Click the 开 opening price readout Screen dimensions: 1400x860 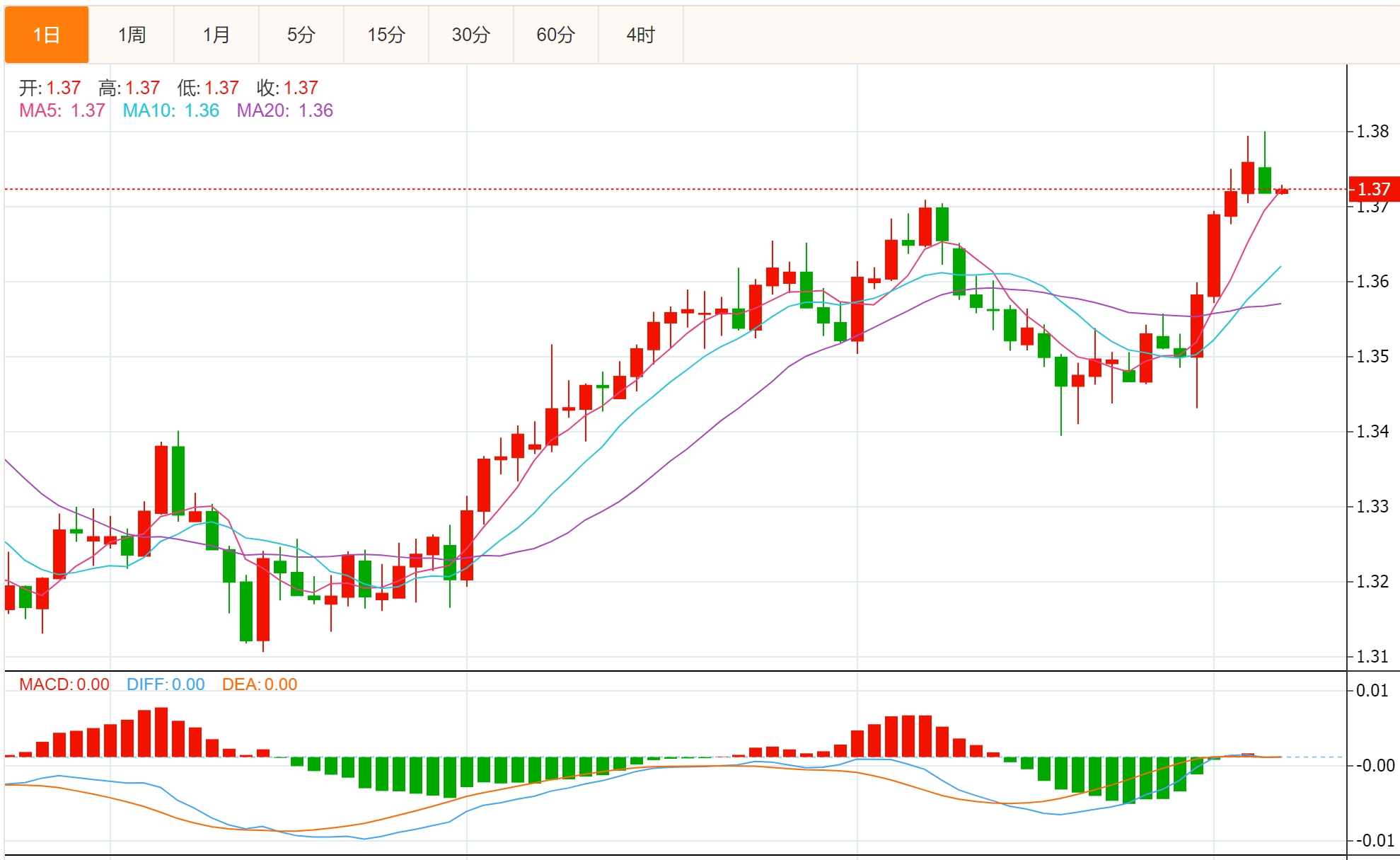(50, 88)
